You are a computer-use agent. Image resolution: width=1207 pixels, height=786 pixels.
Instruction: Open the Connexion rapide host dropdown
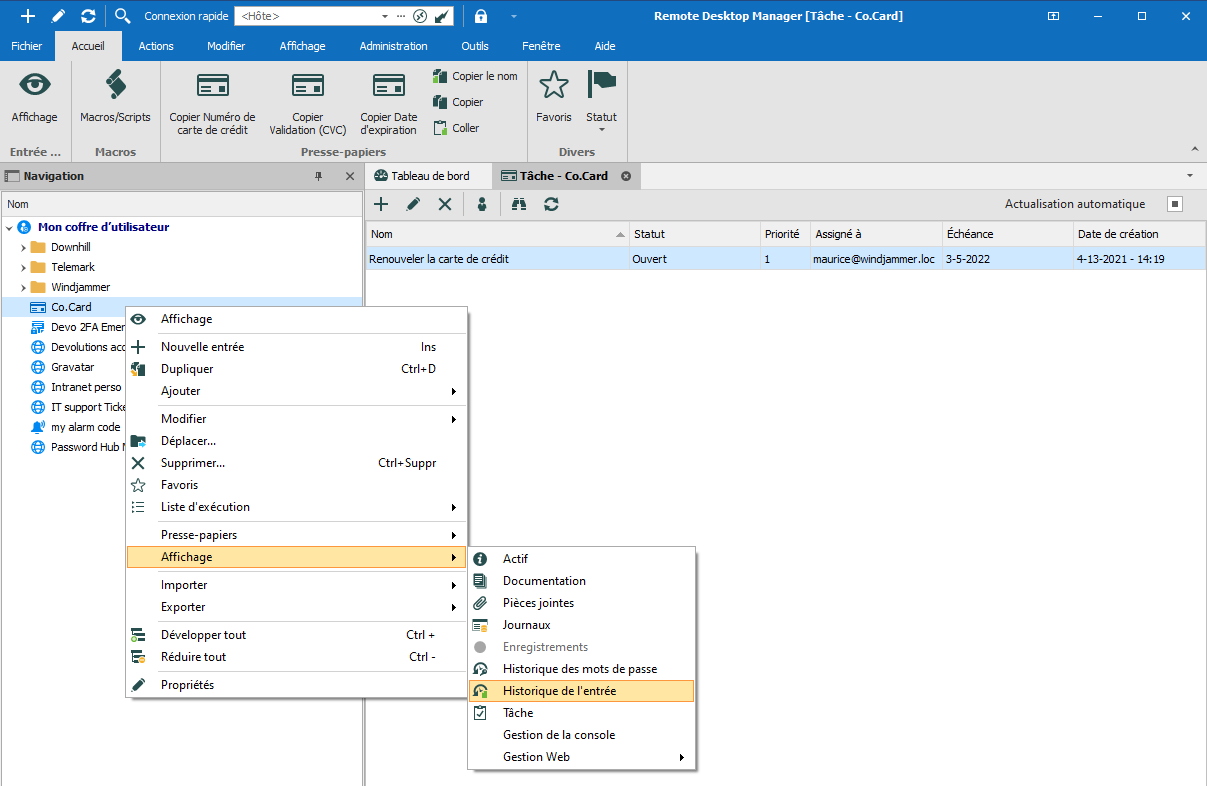(x=385, y=16)
